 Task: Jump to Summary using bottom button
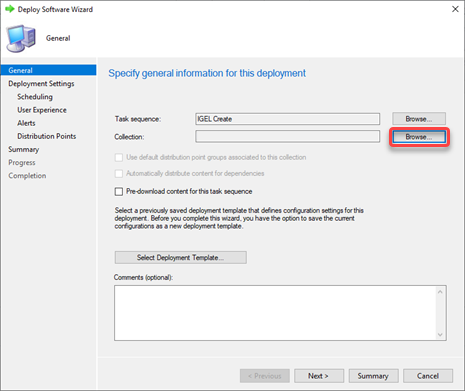tap(373, 376)
